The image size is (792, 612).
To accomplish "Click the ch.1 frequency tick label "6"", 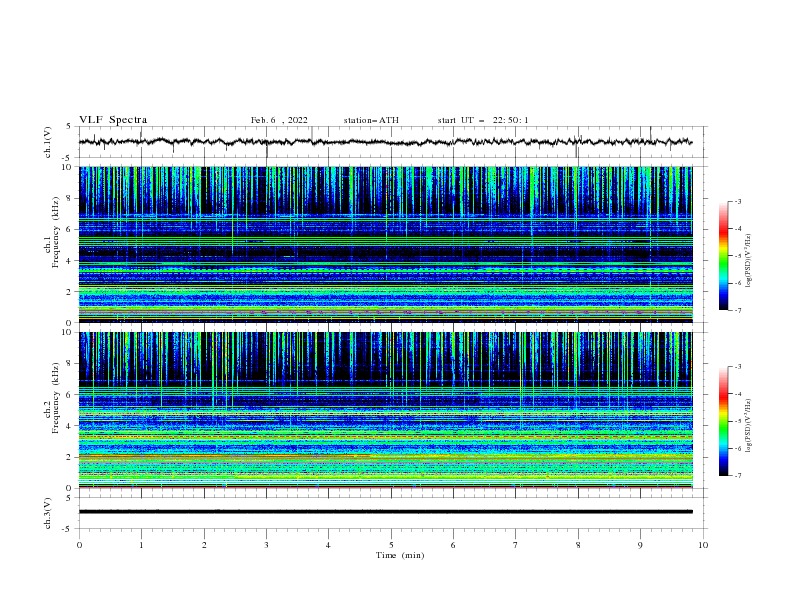I will (69, 229).
